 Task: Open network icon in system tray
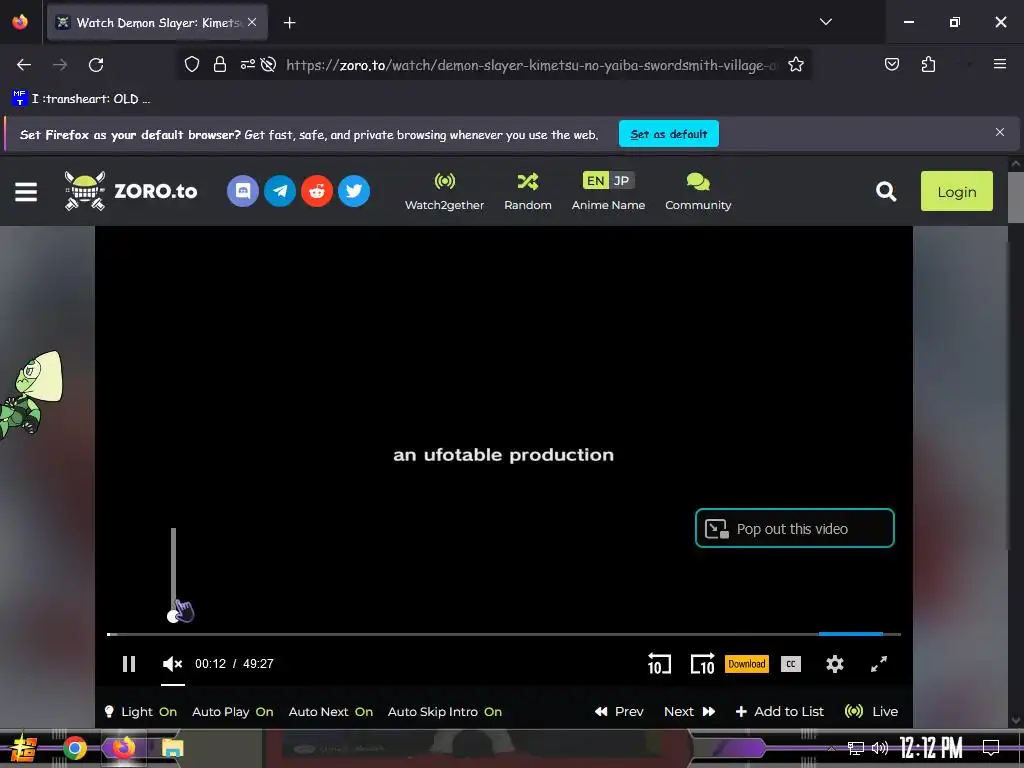pos(855,748)
